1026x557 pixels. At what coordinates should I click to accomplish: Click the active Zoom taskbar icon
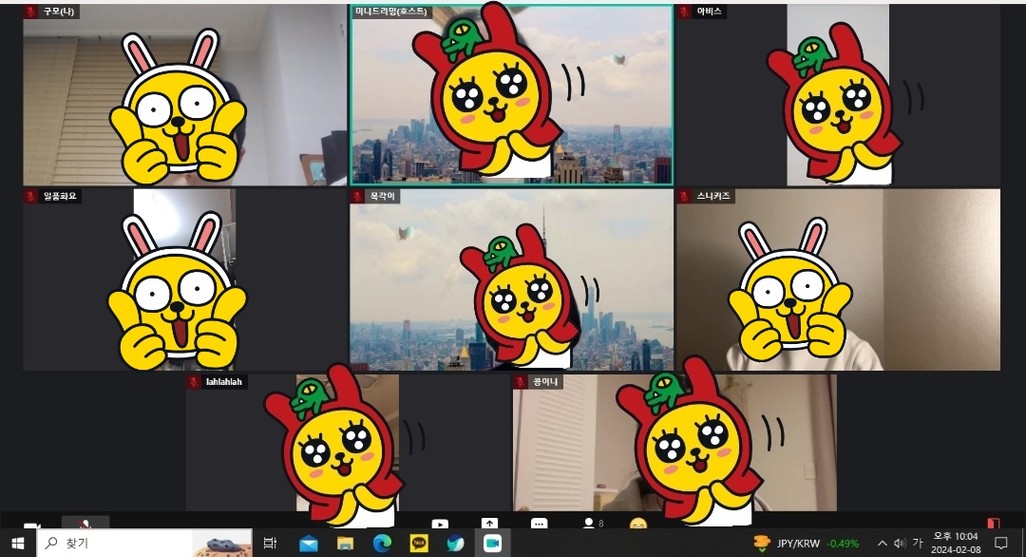(492, 543)
